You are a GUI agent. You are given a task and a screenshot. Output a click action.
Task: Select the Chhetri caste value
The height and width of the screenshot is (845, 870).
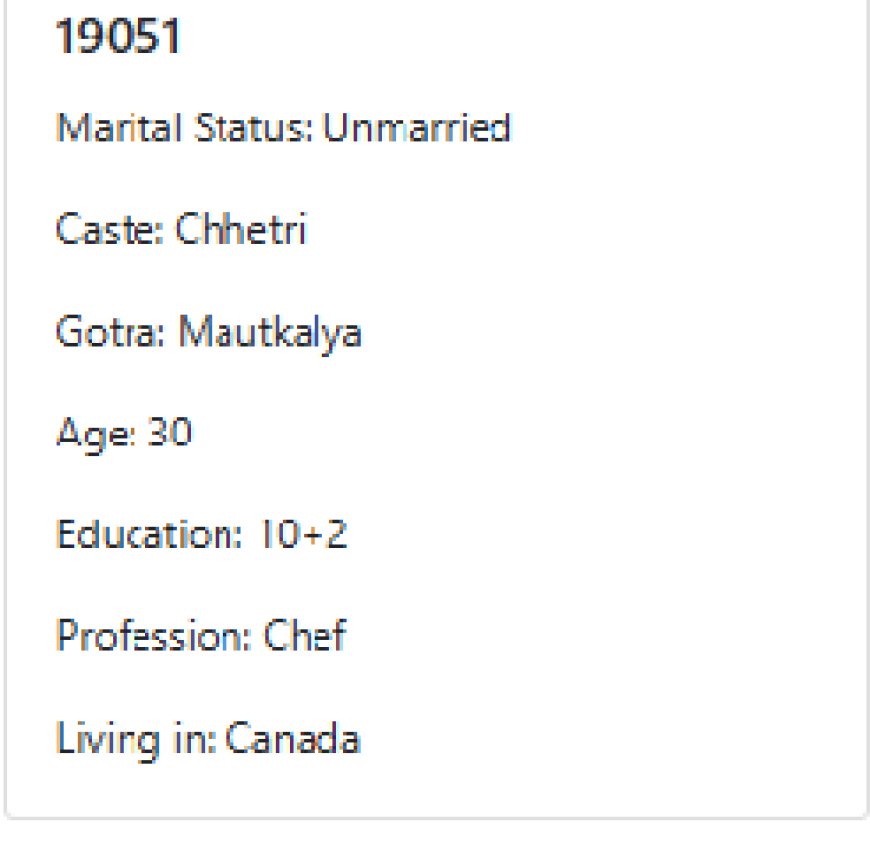(241, 230)
